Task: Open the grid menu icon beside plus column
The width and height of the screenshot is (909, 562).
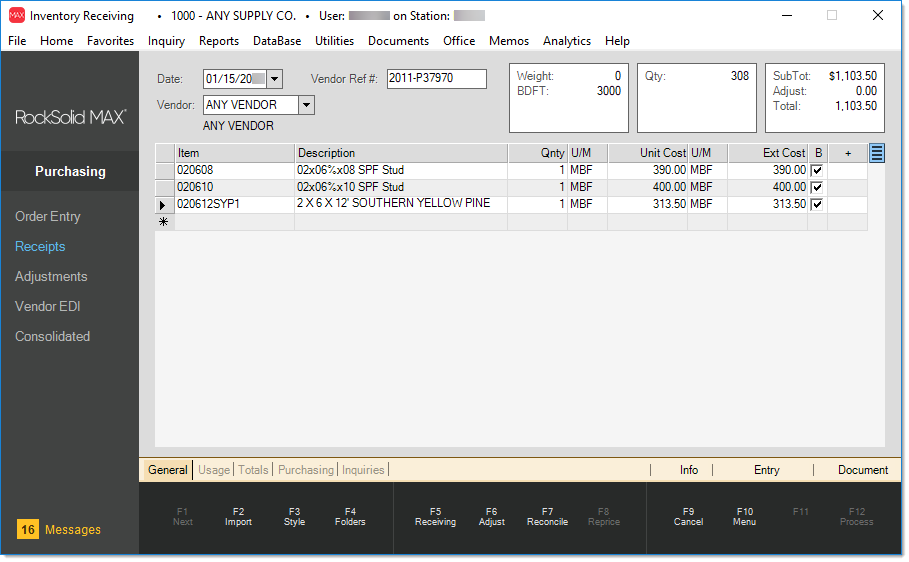Action: point(877,154)
